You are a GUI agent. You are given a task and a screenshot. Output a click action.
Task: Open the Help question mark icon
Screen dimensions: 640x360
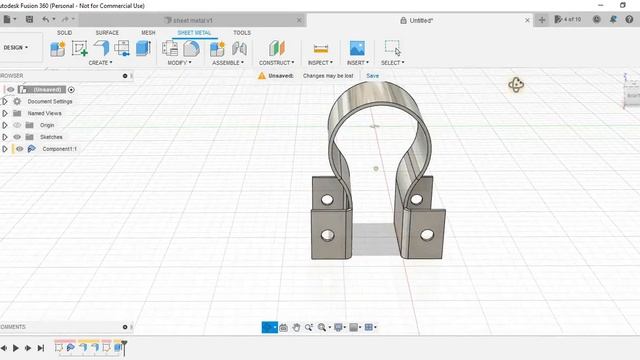coord(629,19)
